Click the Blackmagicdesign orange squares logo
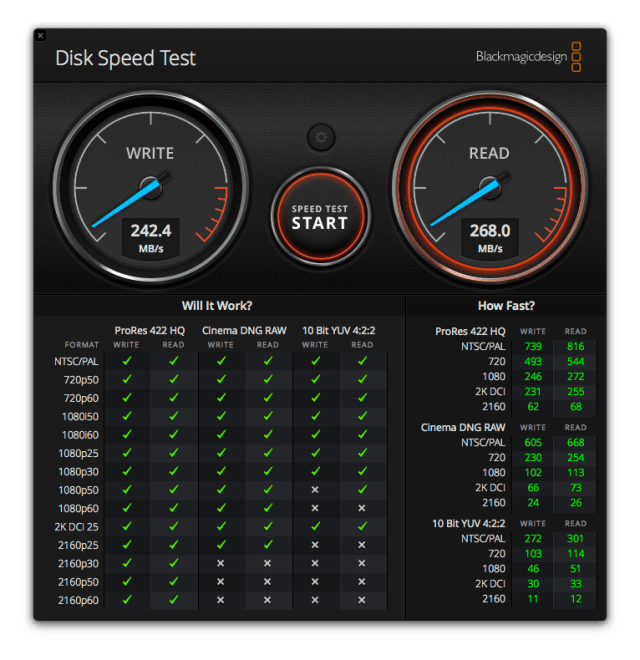Viewport: 640px width, 660px height. 577,57
